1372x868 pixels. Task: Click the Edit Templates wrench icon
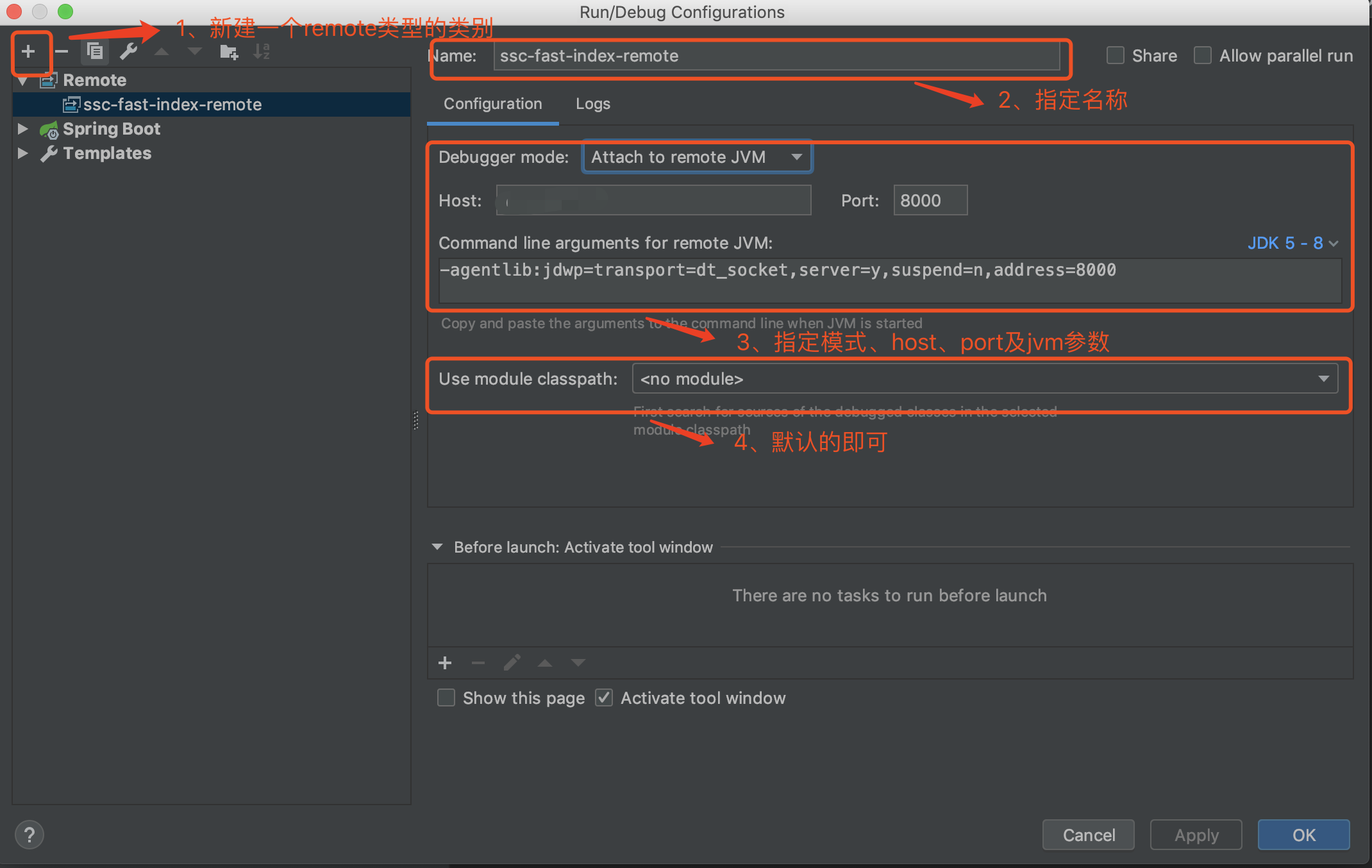click(129, 51)
